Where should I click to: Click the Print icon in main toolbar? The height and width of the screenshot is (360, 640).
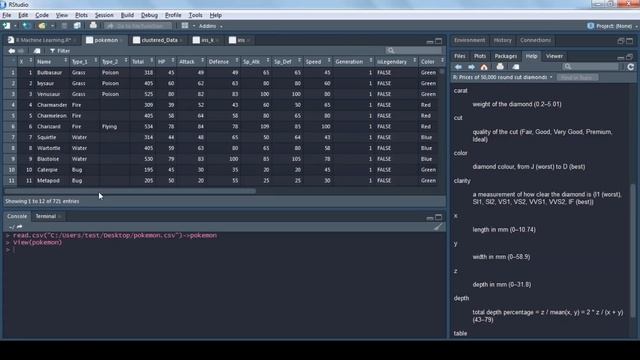click(x=93, y=26)
